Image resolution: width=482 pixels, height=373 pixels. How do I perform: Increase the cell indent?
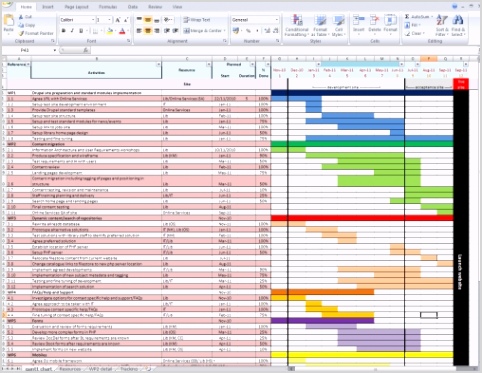pos(175,31)
